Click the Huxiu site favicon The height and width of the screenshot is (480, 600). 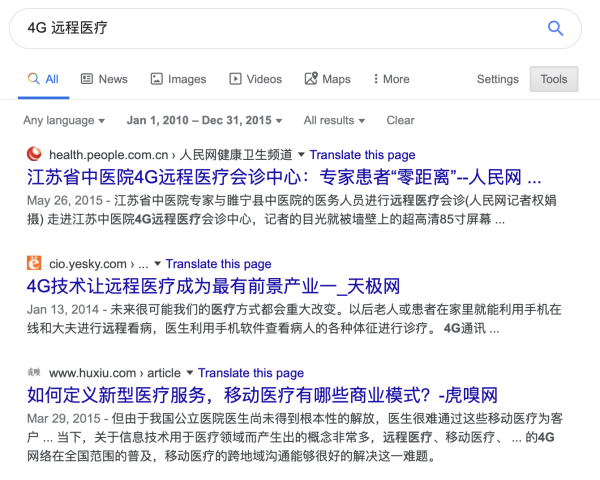(x=34, y=373)
